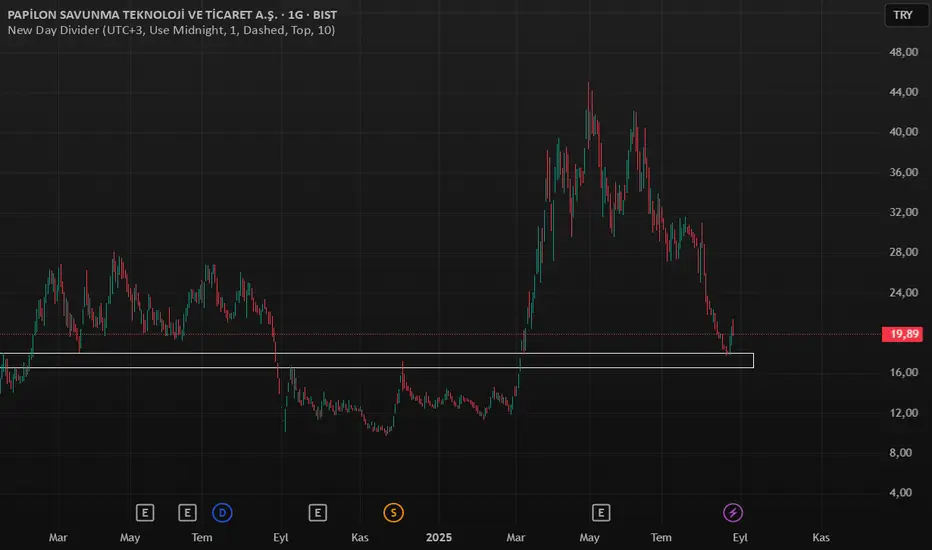Click the 19,89 current price label
Screen dimensions: 932x550
tap(902, 334)
